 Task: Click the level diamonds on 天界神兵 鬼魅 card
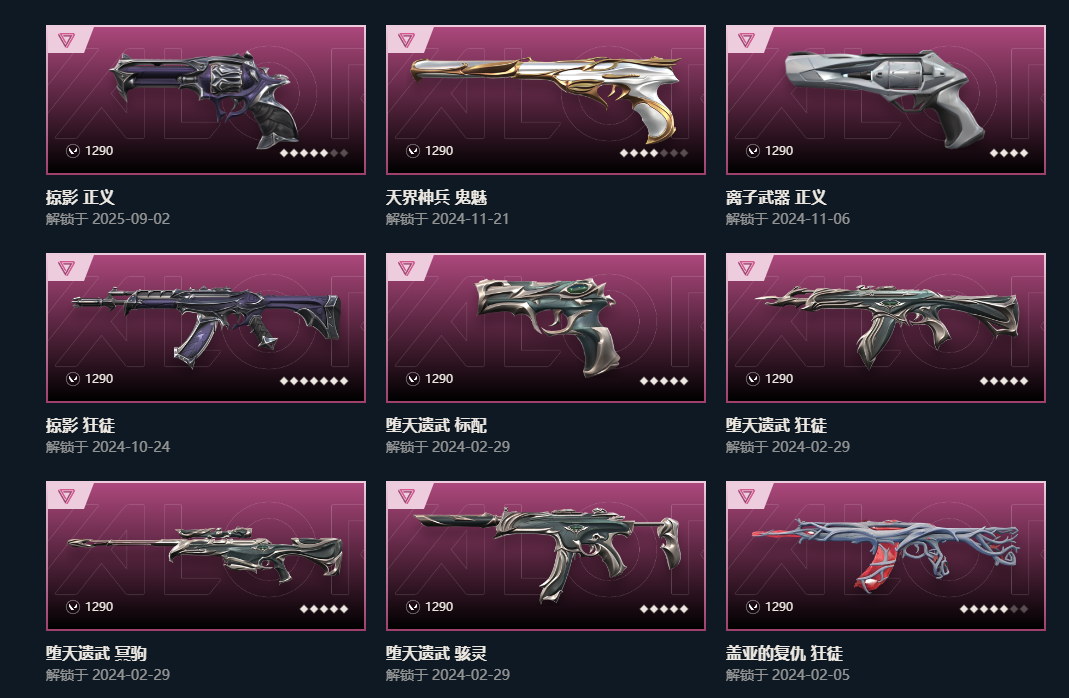(x=654, y=153)
